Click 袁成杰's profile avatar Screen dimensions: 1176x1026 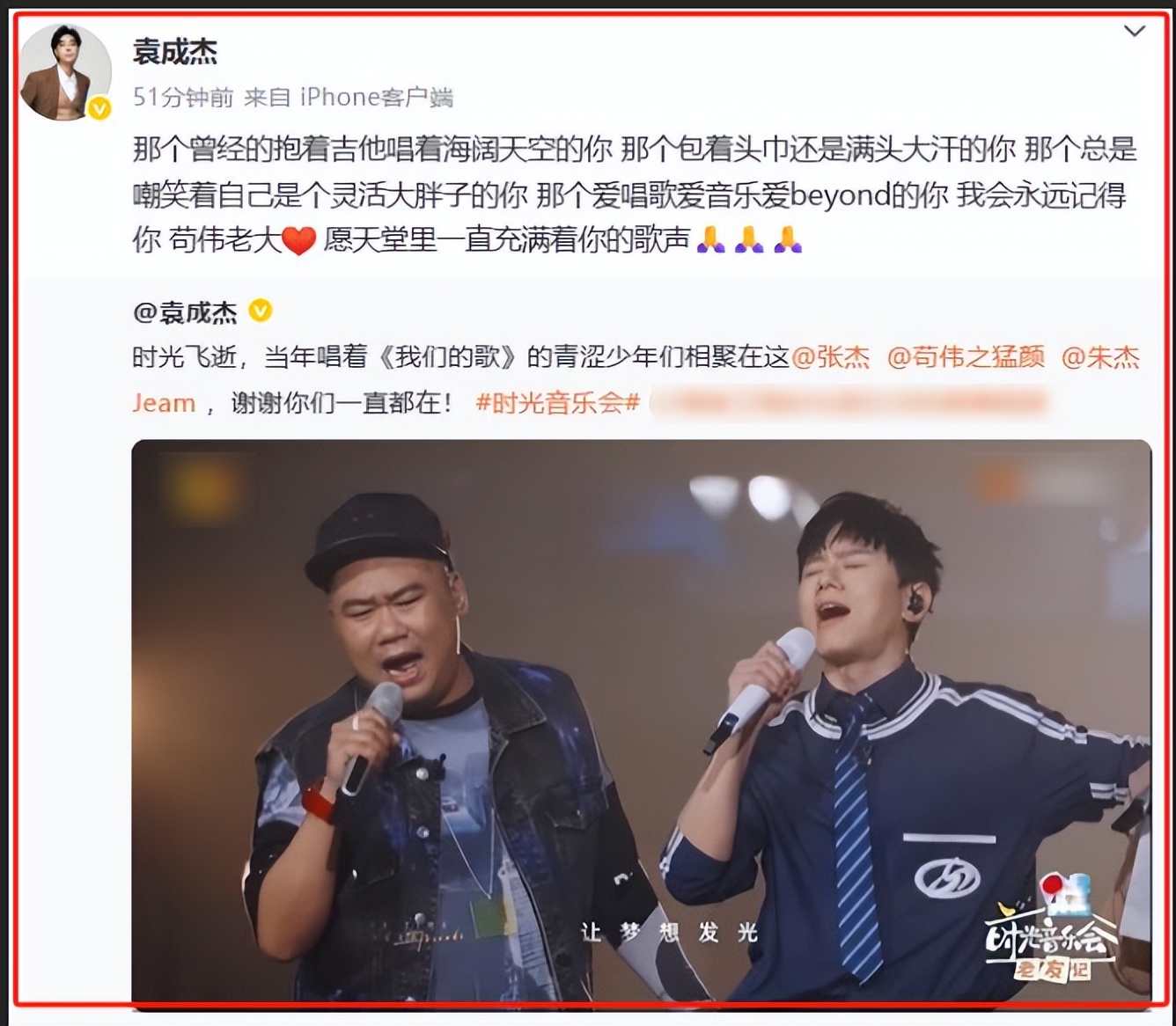coord(65,72)
